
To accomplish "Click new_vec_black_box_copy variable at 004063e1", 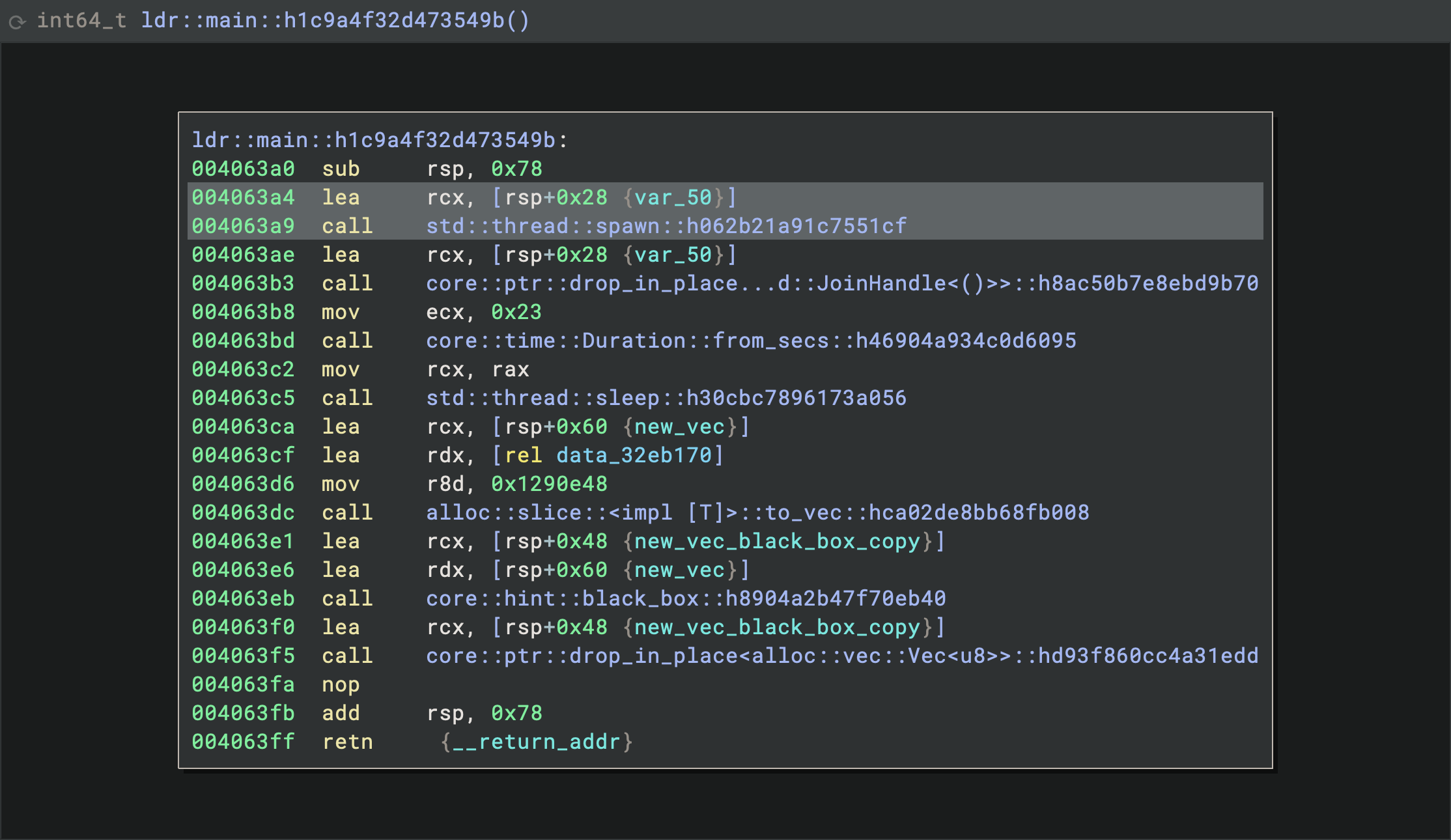I will [x=776, y=541].
